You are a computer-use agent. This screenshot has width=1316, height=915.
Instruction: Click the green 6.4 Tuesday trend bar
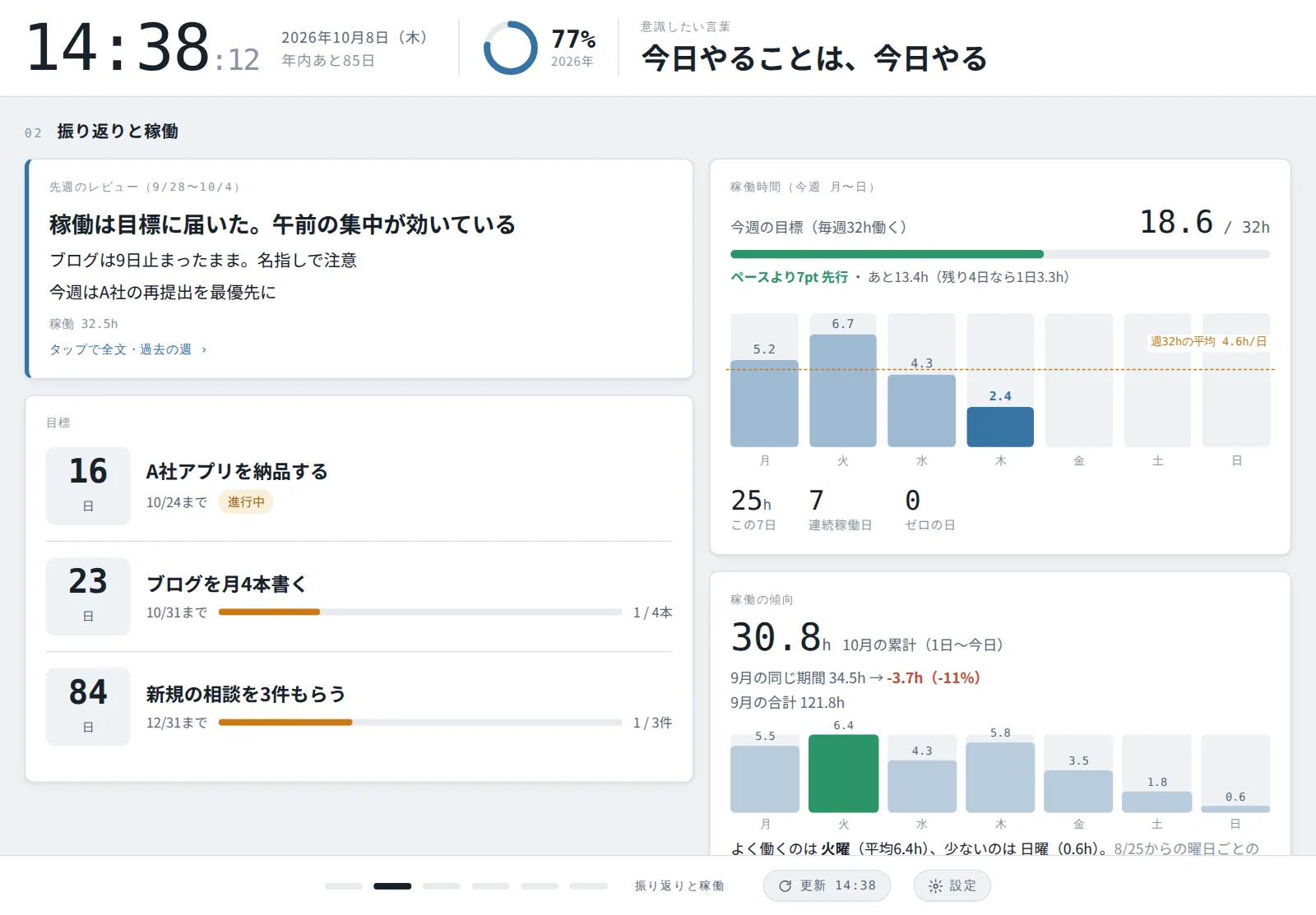click(x=843, y=774)
